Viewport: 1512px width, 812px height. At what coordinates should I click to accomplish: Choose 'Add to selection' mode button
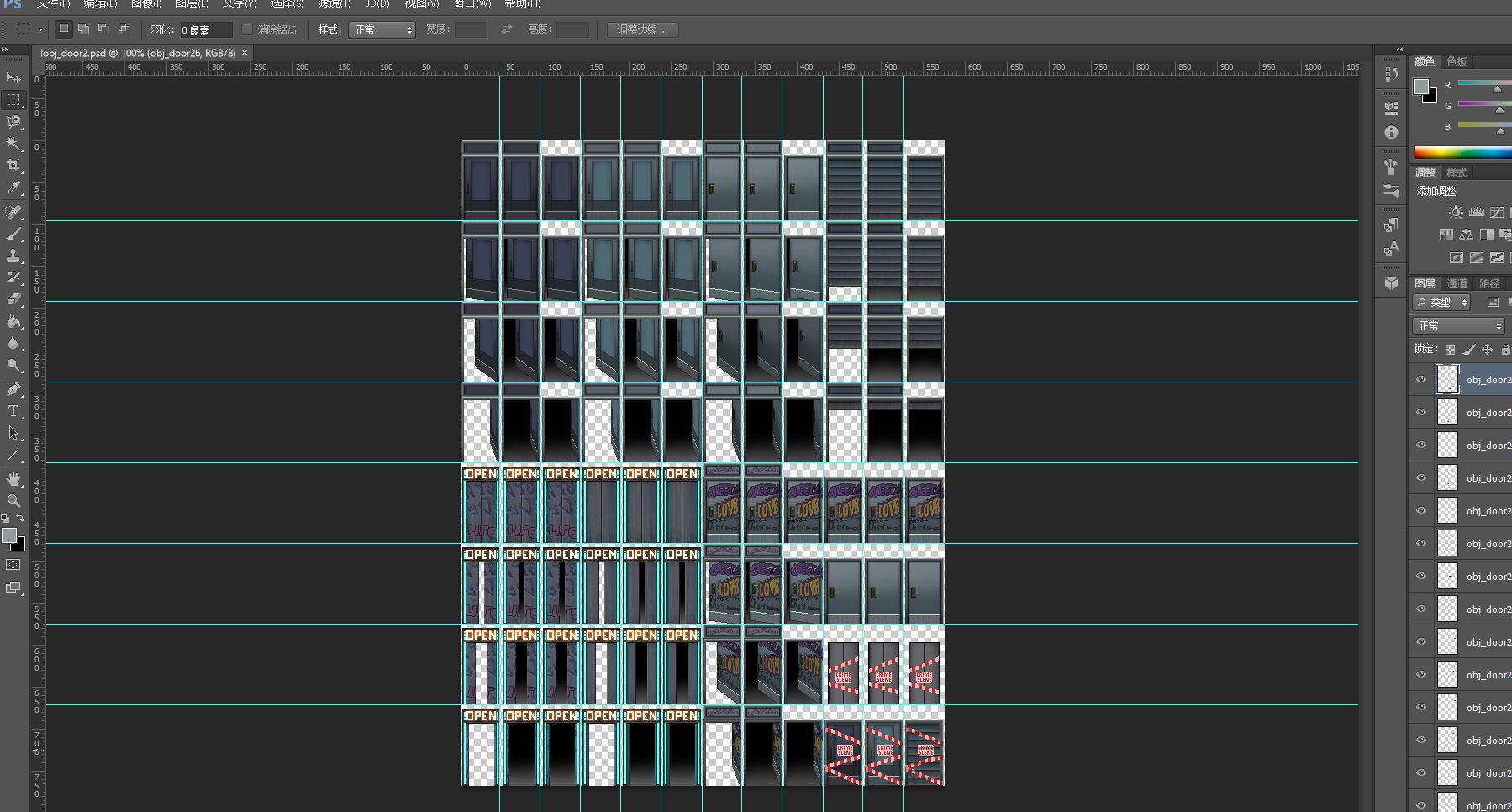pyautogui.click(x=83, y=29)
